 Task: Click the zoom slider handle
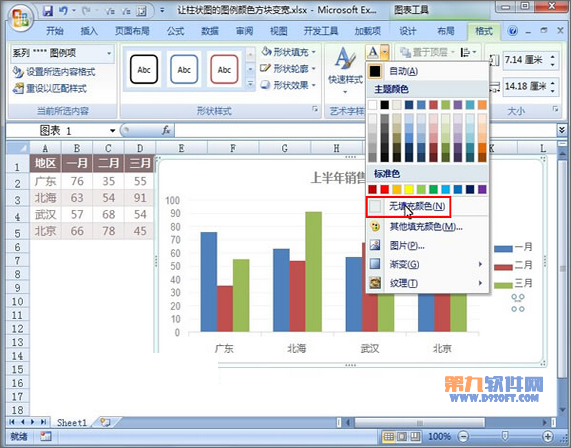(x=505, y=436)
